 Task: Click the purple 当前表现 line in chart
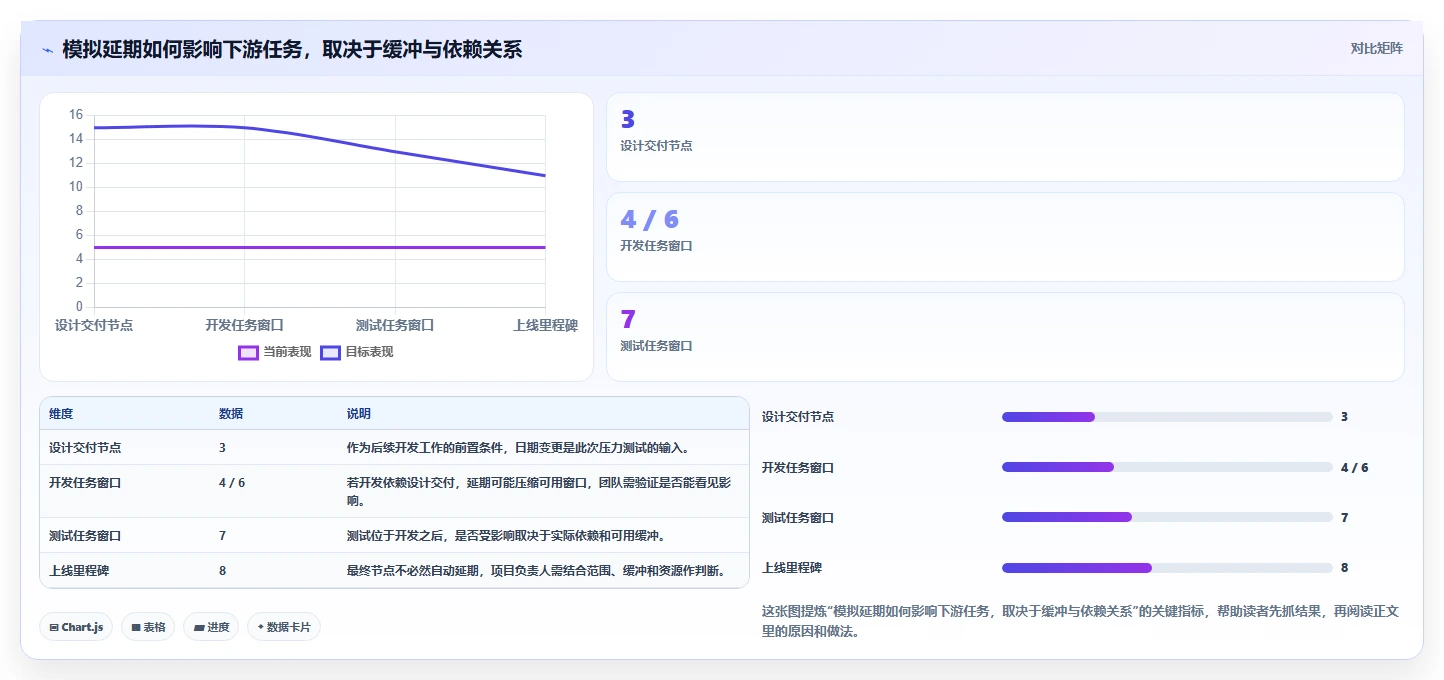[320, 247]
